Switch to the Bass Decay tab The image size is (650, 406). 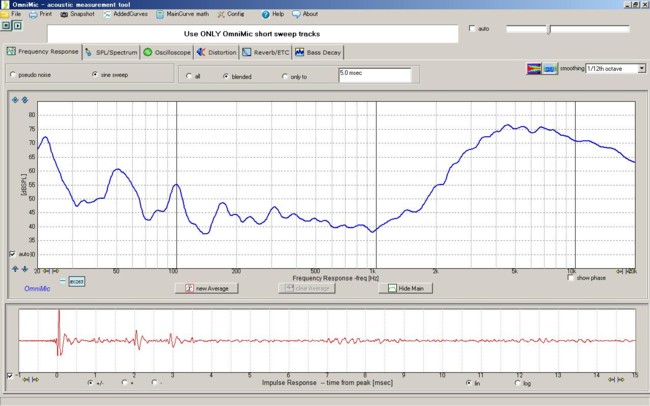point(318,53)
